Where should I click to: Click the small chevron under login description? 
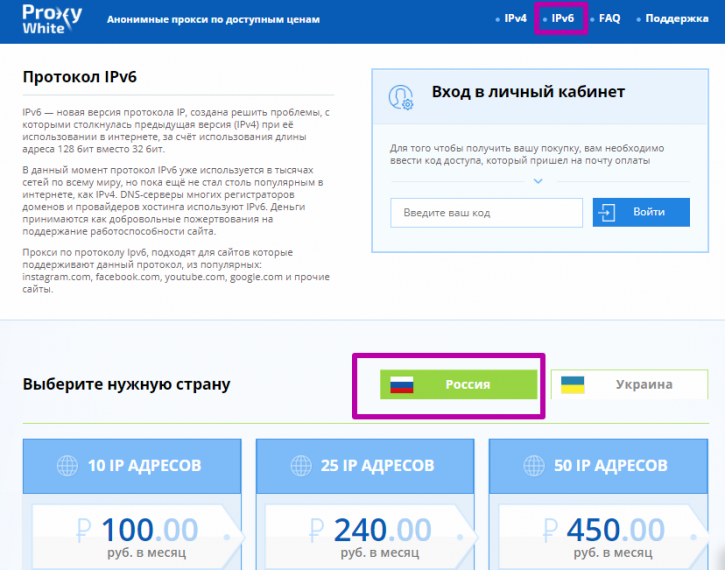click(x=538, y=181)
